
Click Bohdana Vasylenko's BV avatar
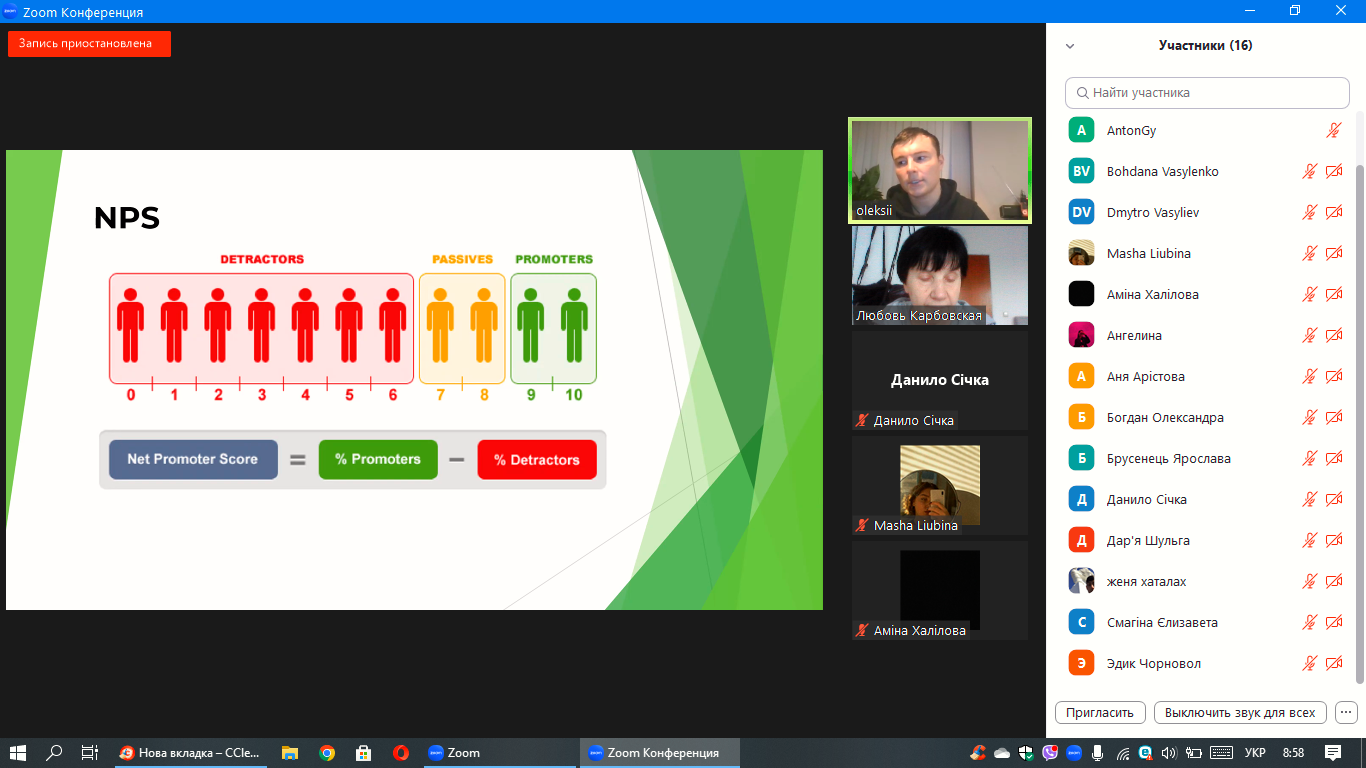(x=1081, y=171)
